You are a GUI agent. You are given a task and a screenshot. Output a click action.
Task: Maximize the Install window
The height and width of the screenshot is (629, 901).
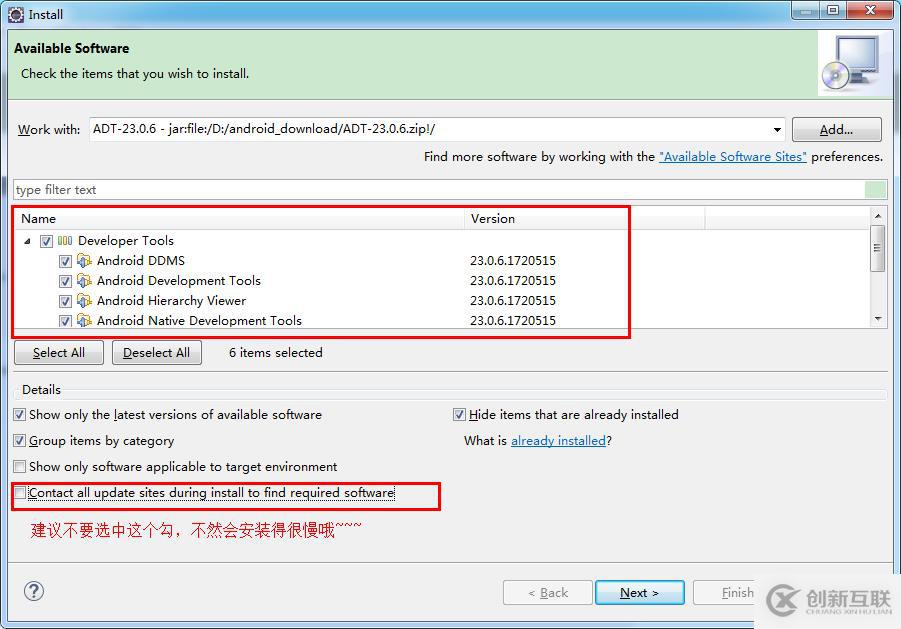(x=833, y=10)
